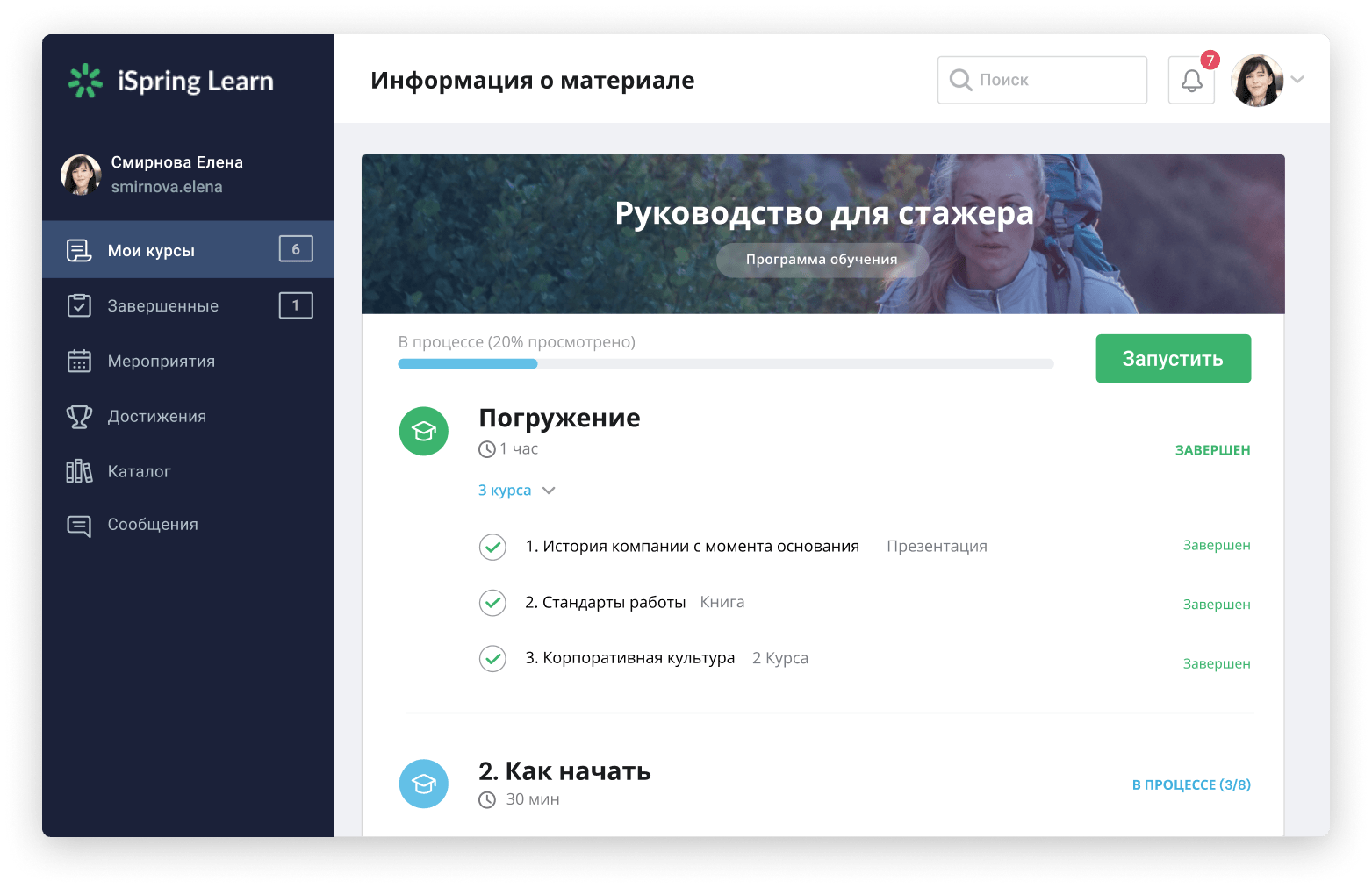Click the Завершенные clipboard icon
The width and height of the screenshot is (1372, 888).
(79, 305)
